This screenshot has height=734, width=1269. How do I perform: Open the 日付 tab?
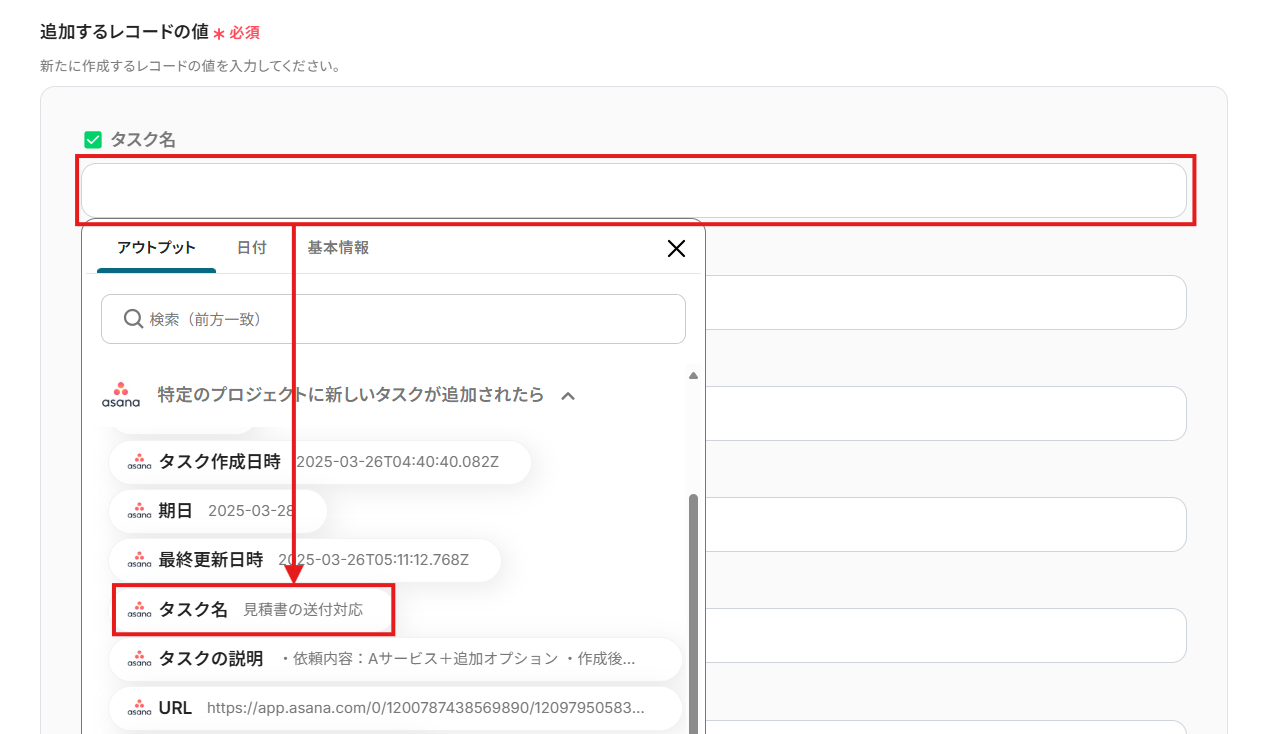pyautogui.click(x=252, y=248)
